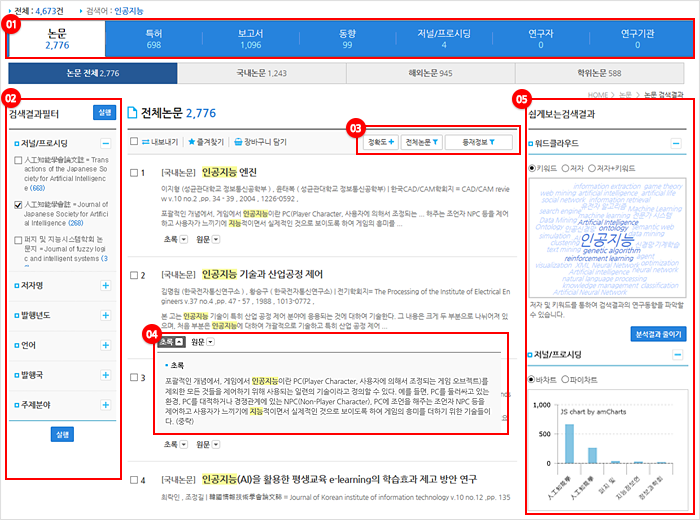700x520 pixels.
Task: Switch to the 특허 tab
Action: coord(154,39)
